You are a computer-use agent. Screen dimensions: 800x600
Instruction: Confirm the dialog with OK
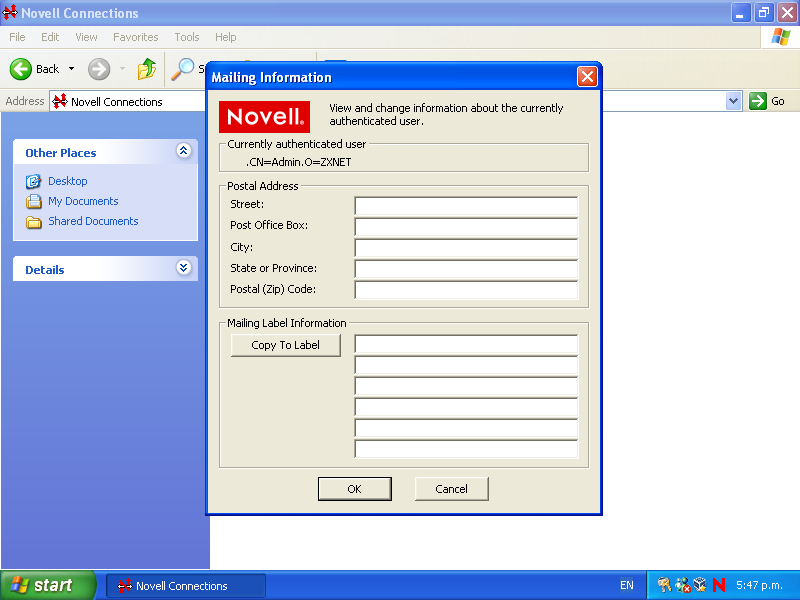[355, 489]
